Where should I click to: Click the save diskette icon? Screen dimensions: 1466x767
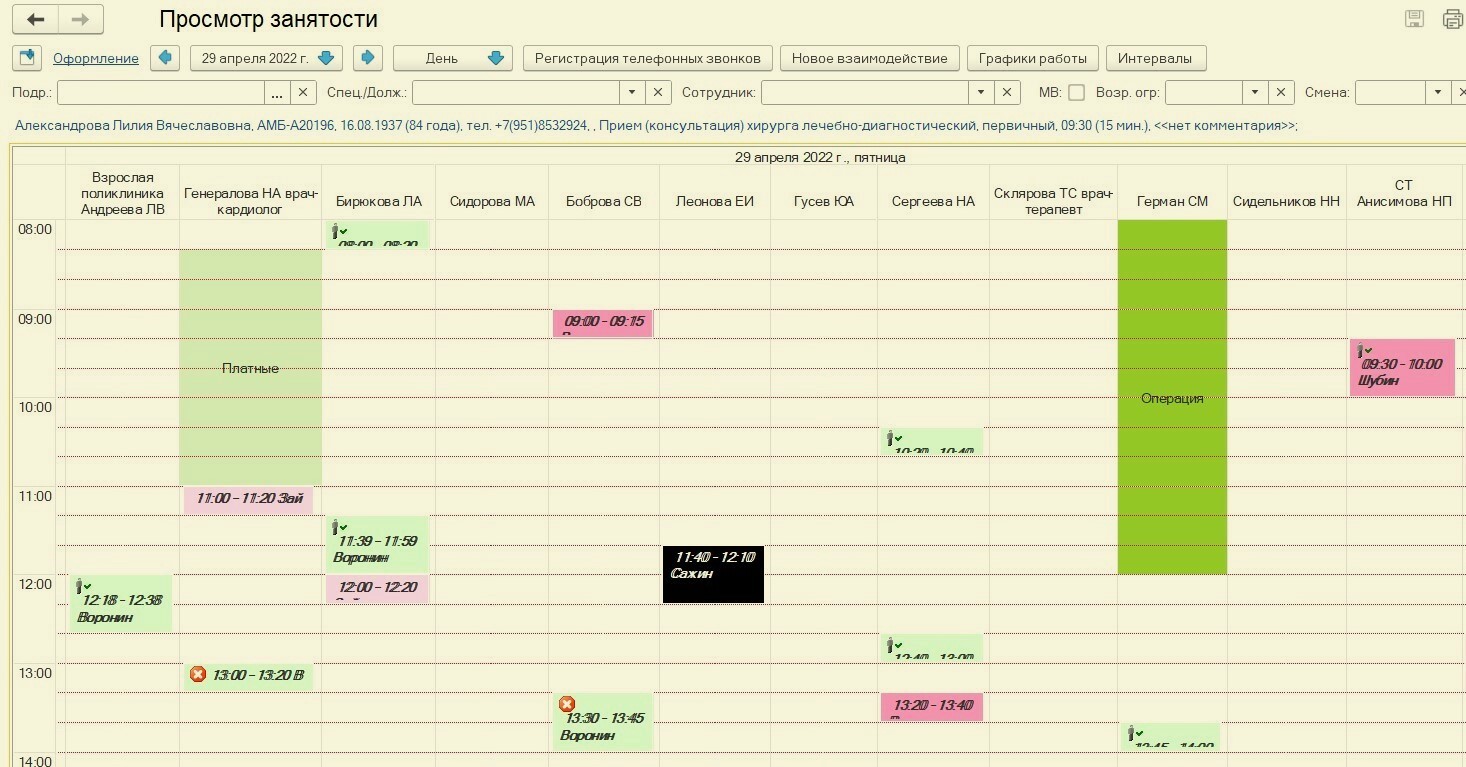tap(1415, 19)
